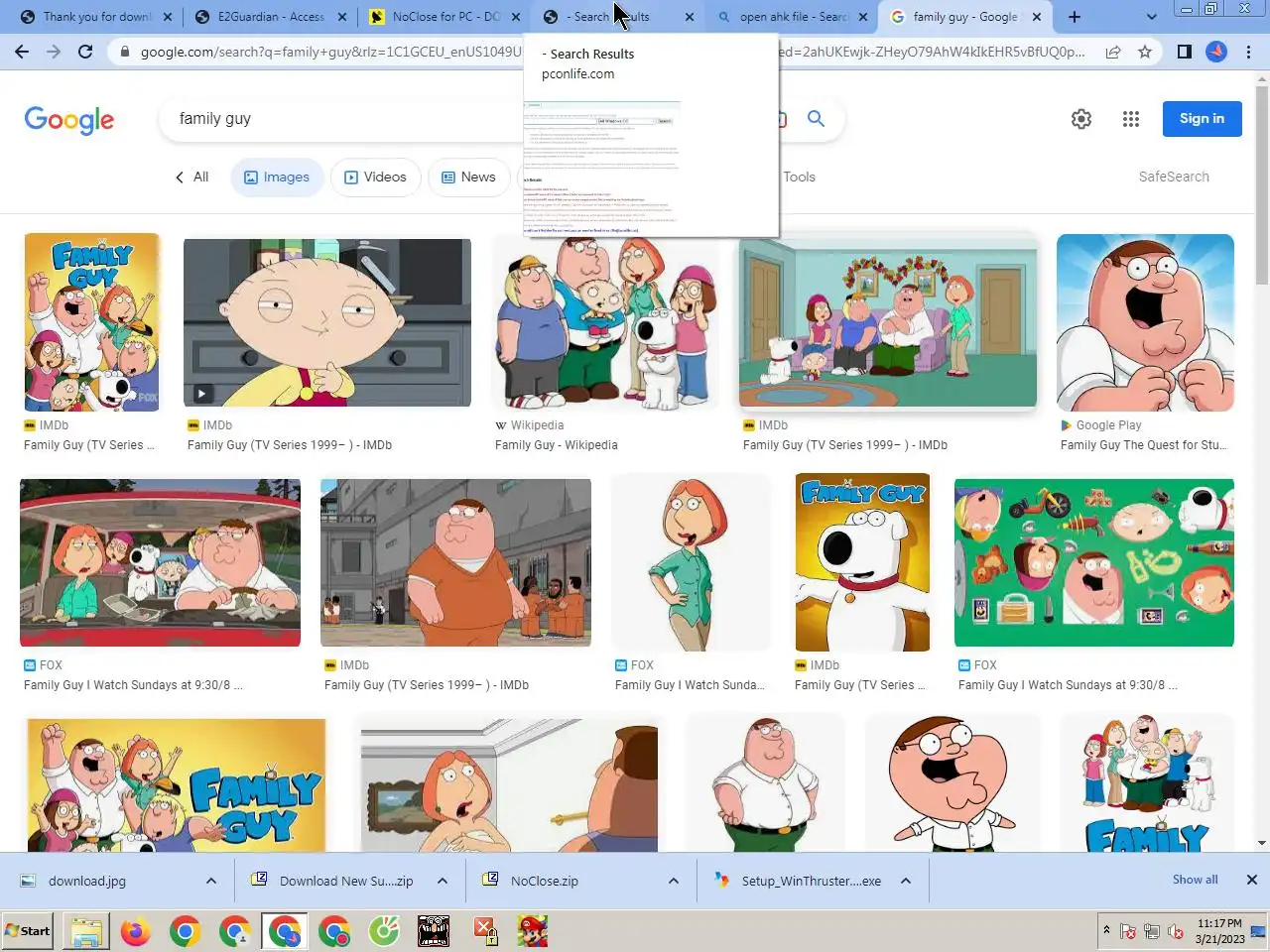
Task: Select the Images filter chip
Action: coord(277,177)
